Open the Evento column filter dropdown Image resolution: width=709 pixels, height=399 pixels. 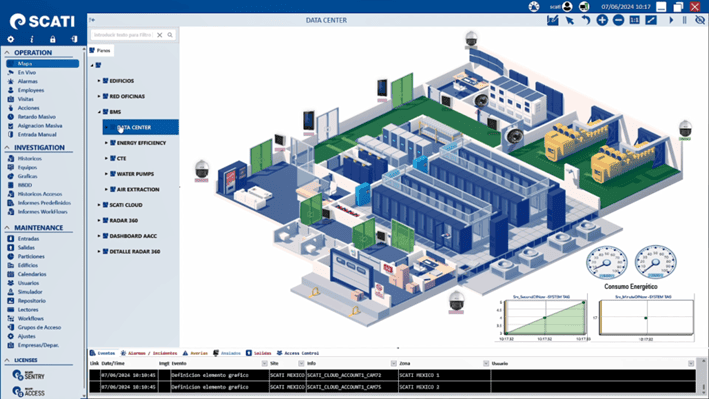pyautogui.click(x=264, y=363)
